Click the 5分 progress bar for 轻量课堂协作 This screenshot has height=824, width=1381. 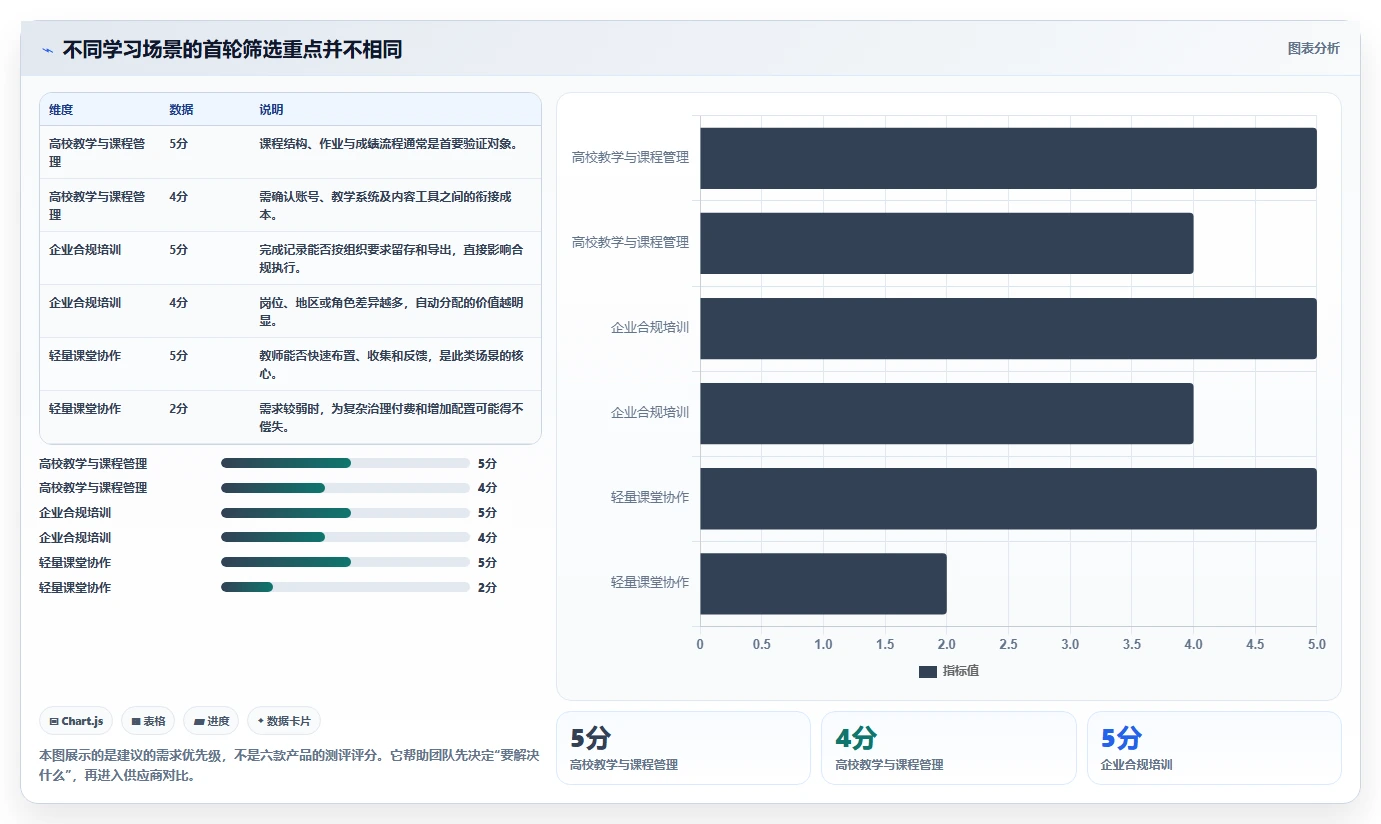pyautogui.click(x=345, y=563)
